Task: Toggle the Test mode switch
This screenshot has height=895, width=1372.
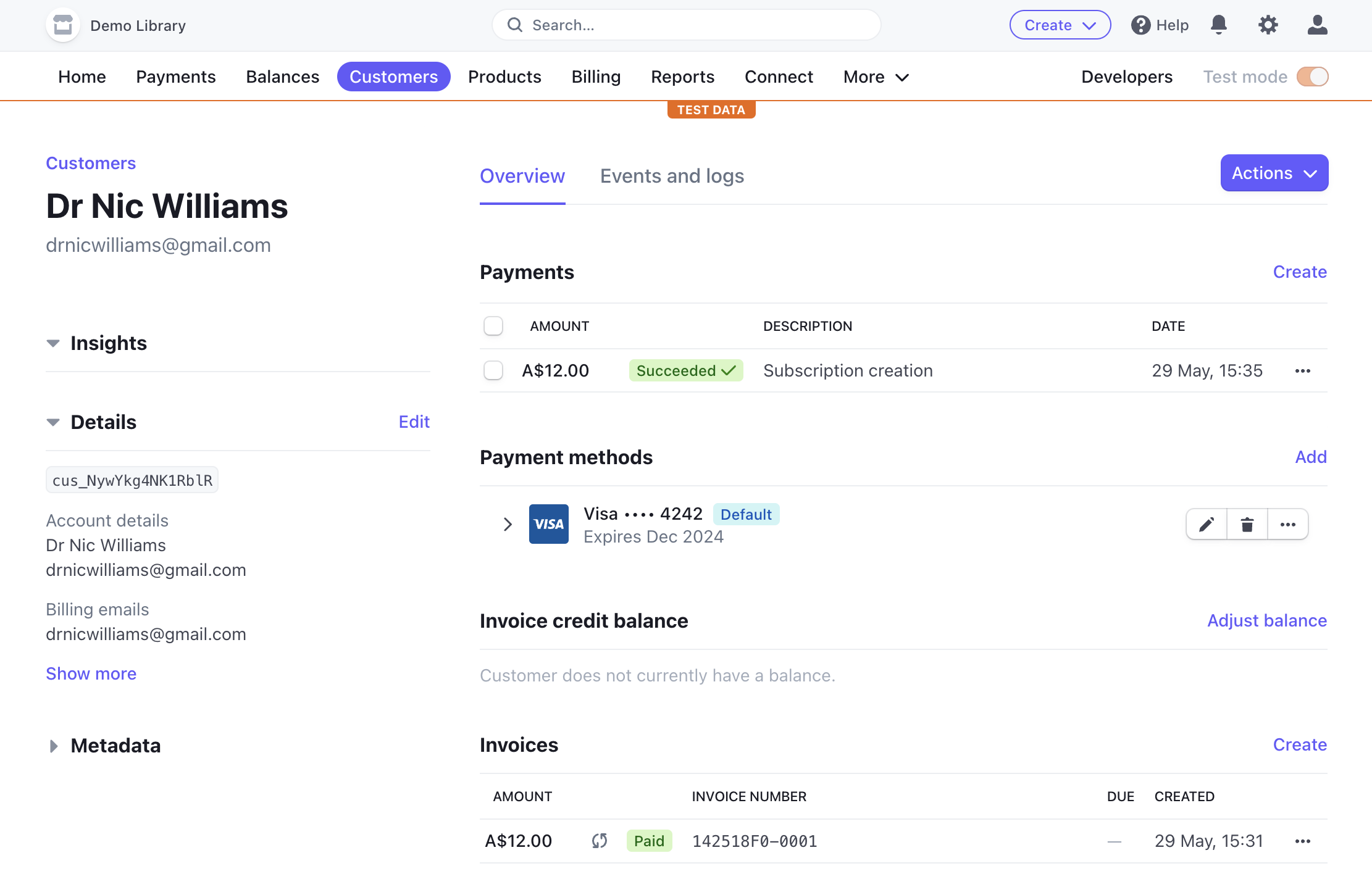Action: click(1312, 77)
